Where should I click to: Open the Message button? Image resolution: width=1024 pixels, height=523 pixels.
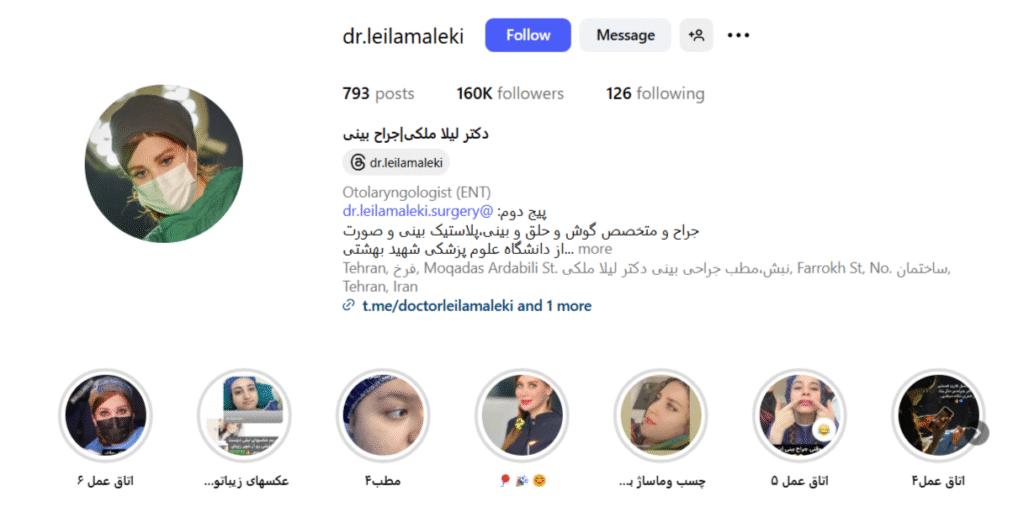(x=625, y=35)
